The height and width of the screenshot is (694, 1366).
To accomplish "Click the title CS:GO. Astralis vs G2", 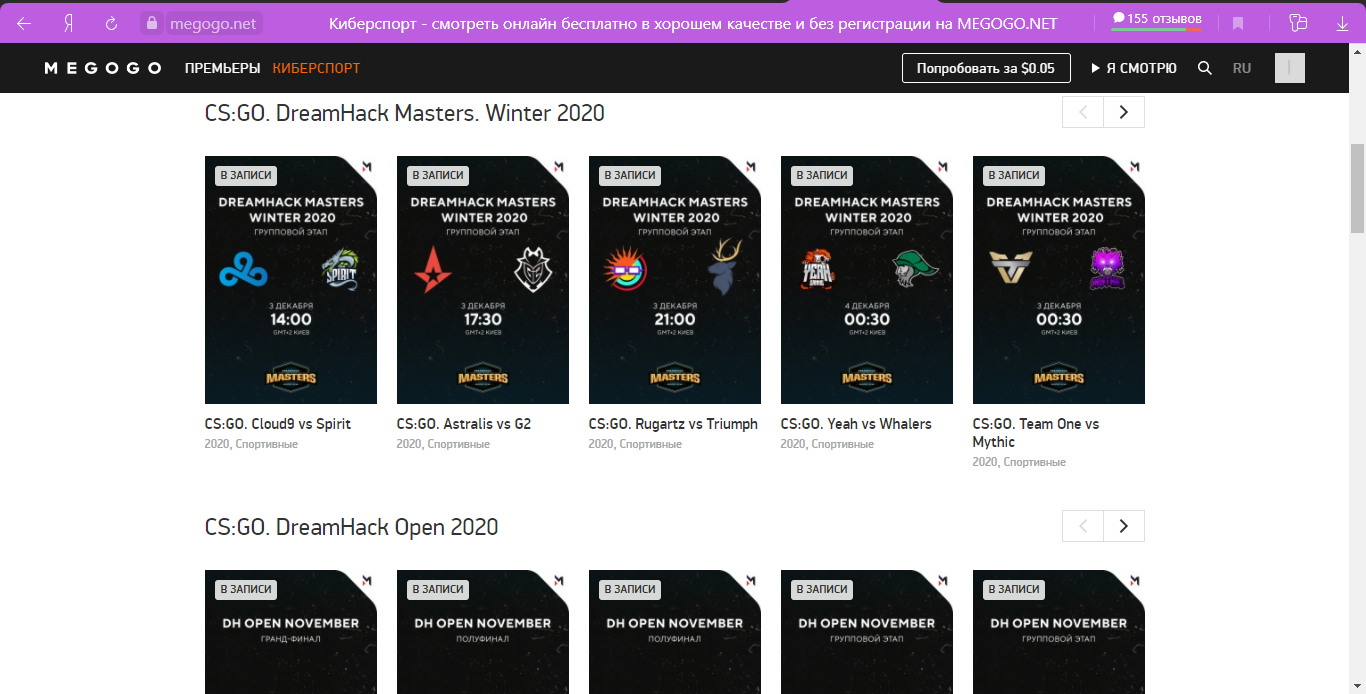I will point(464,424).
